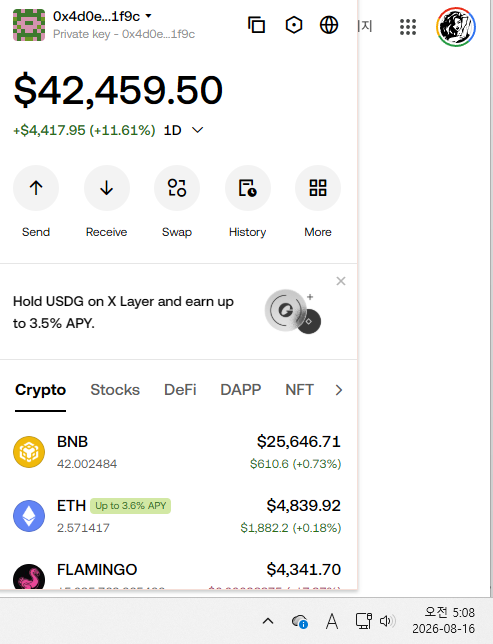493x644 pixels.
Task: Click the Hold USDG on X Layer text
Action: pos(123,312)
